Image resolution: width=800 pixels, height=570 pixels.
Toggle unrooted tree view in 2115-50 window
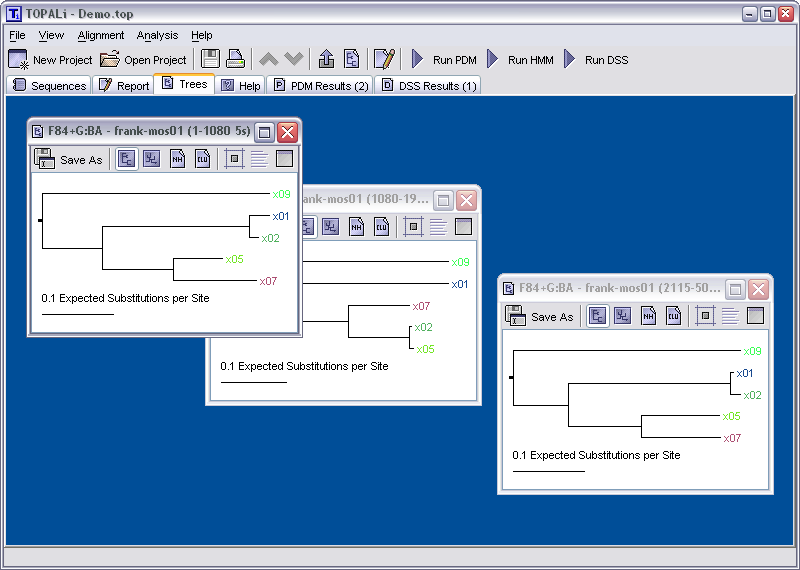tap(622, 316)
